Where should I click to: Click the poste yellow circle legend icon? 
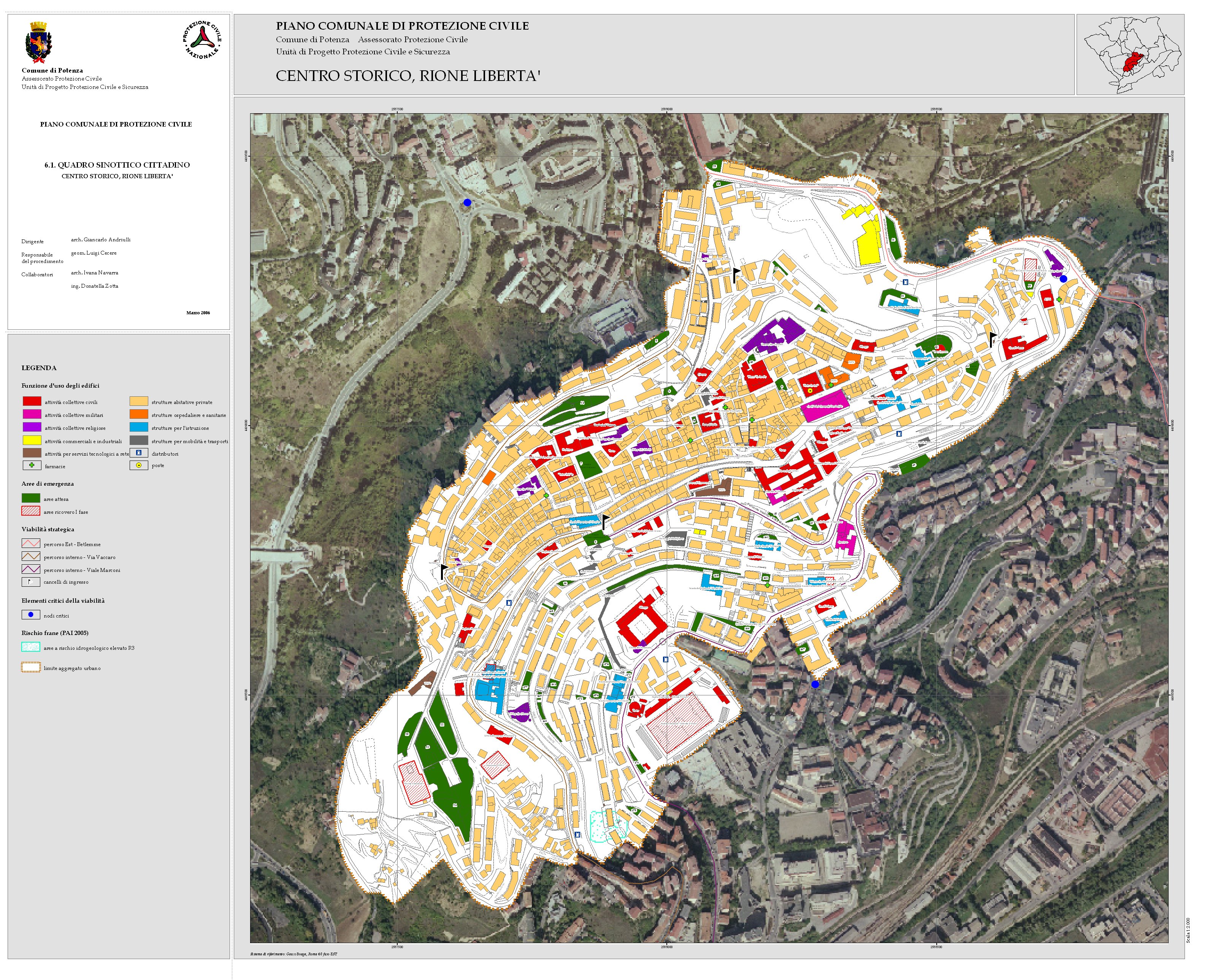pos(138,466)
